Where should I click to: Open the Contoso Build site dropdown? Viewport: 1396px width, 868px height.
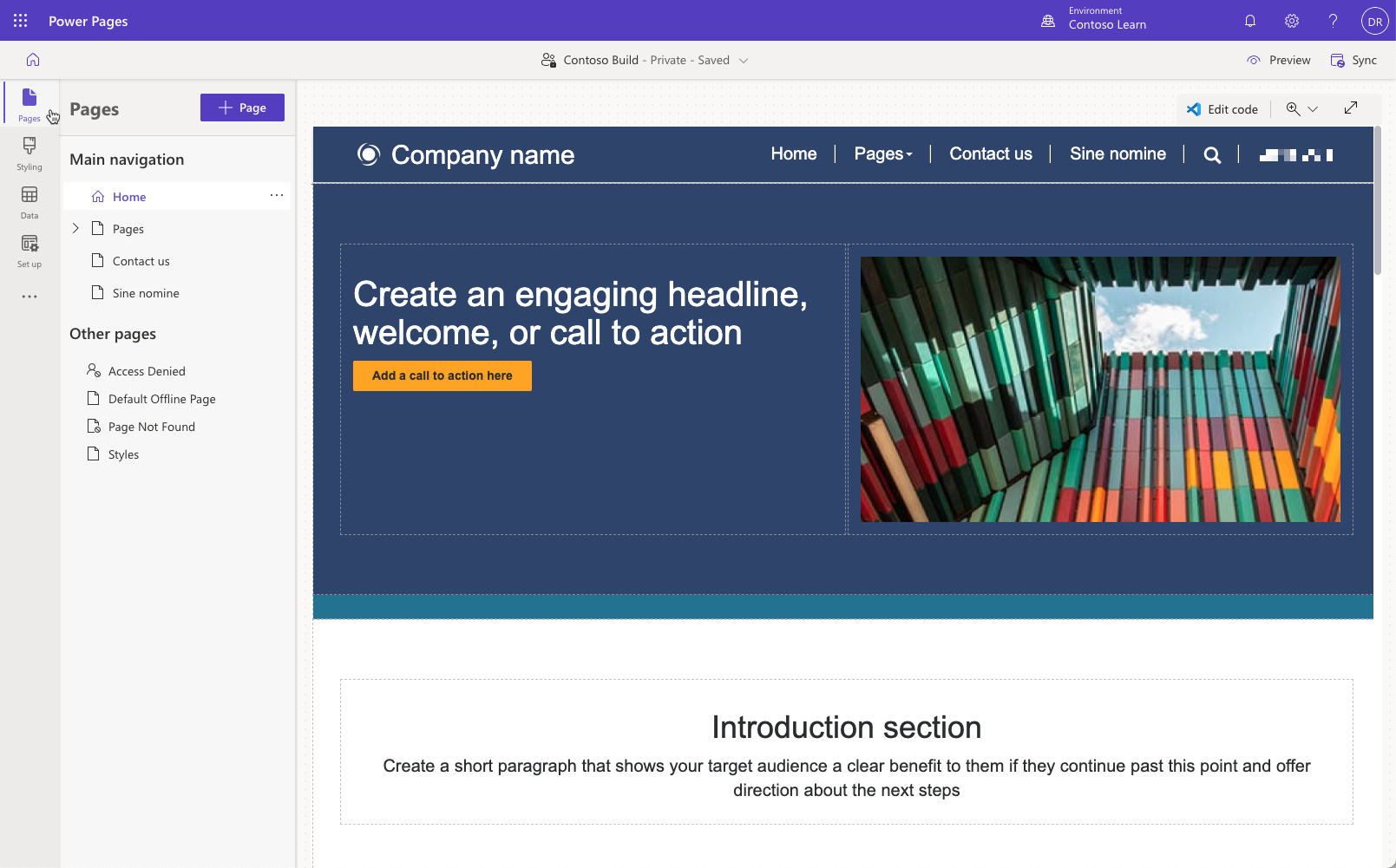click(744, 60)
